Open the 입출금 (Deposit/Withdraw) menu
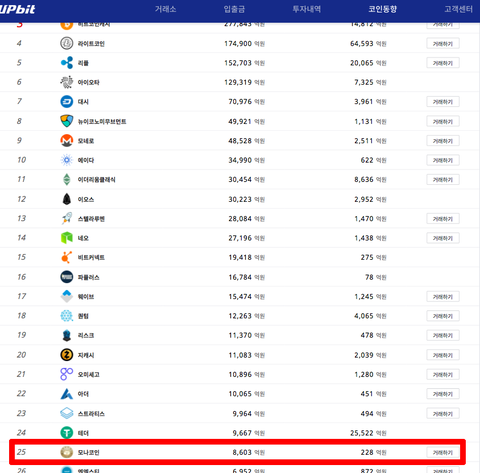This screenshot has width=480, height=473. pos(234,9)
